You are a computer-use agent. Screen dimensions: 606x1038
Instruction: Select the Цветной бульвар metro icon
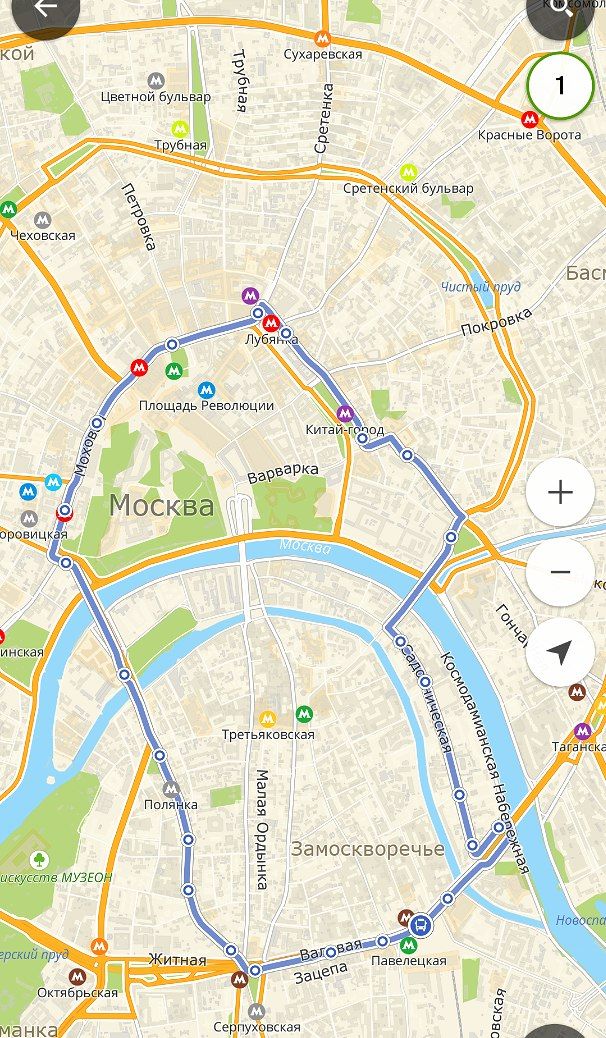pos(156,81)
